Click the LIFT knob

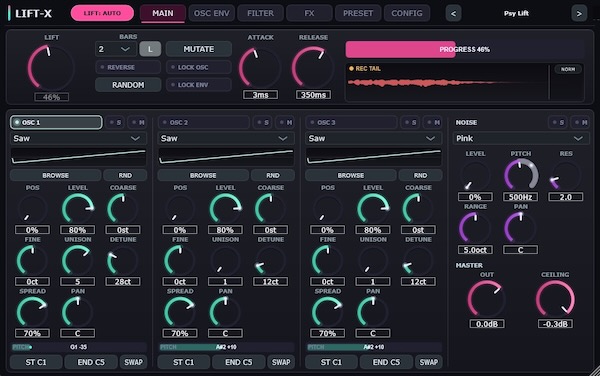tap(51, 67)
